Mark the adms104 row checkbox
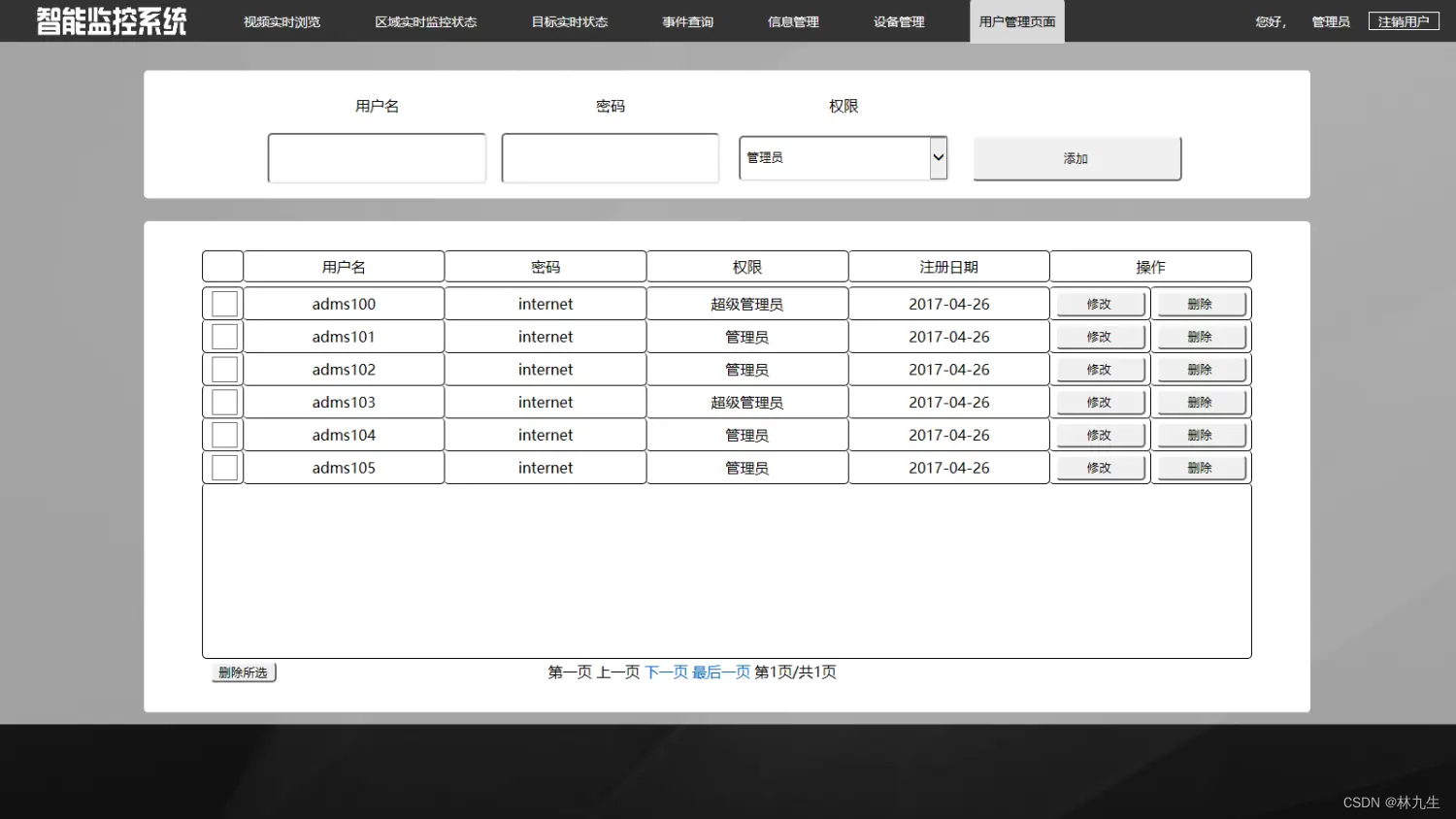 [224, 435]
